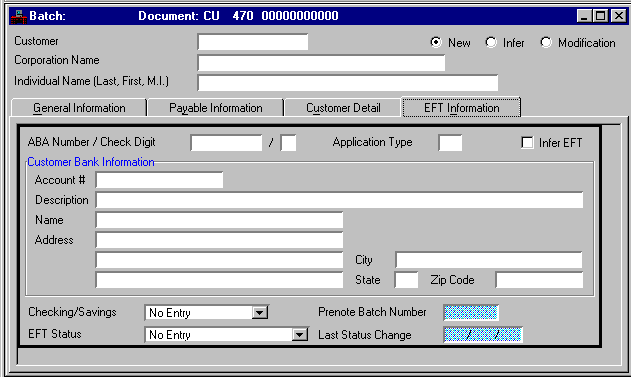Select the New radio button
This screenshot has height=377, width=631.
[x=436, y=42]
